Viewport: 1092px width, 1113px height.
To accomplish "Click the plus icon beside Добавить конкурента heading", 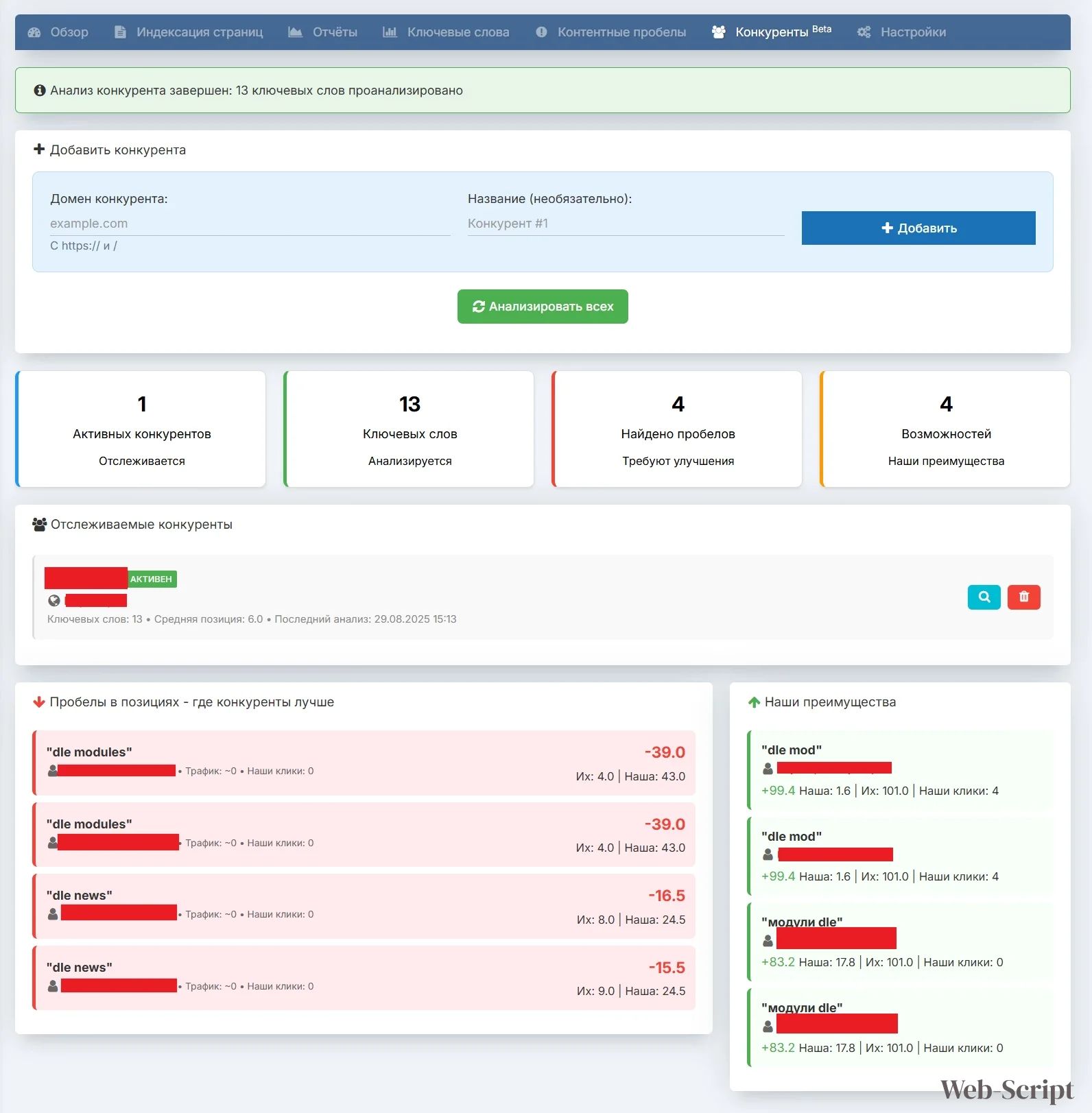I will pyautogui.click(x=39, y=149).
